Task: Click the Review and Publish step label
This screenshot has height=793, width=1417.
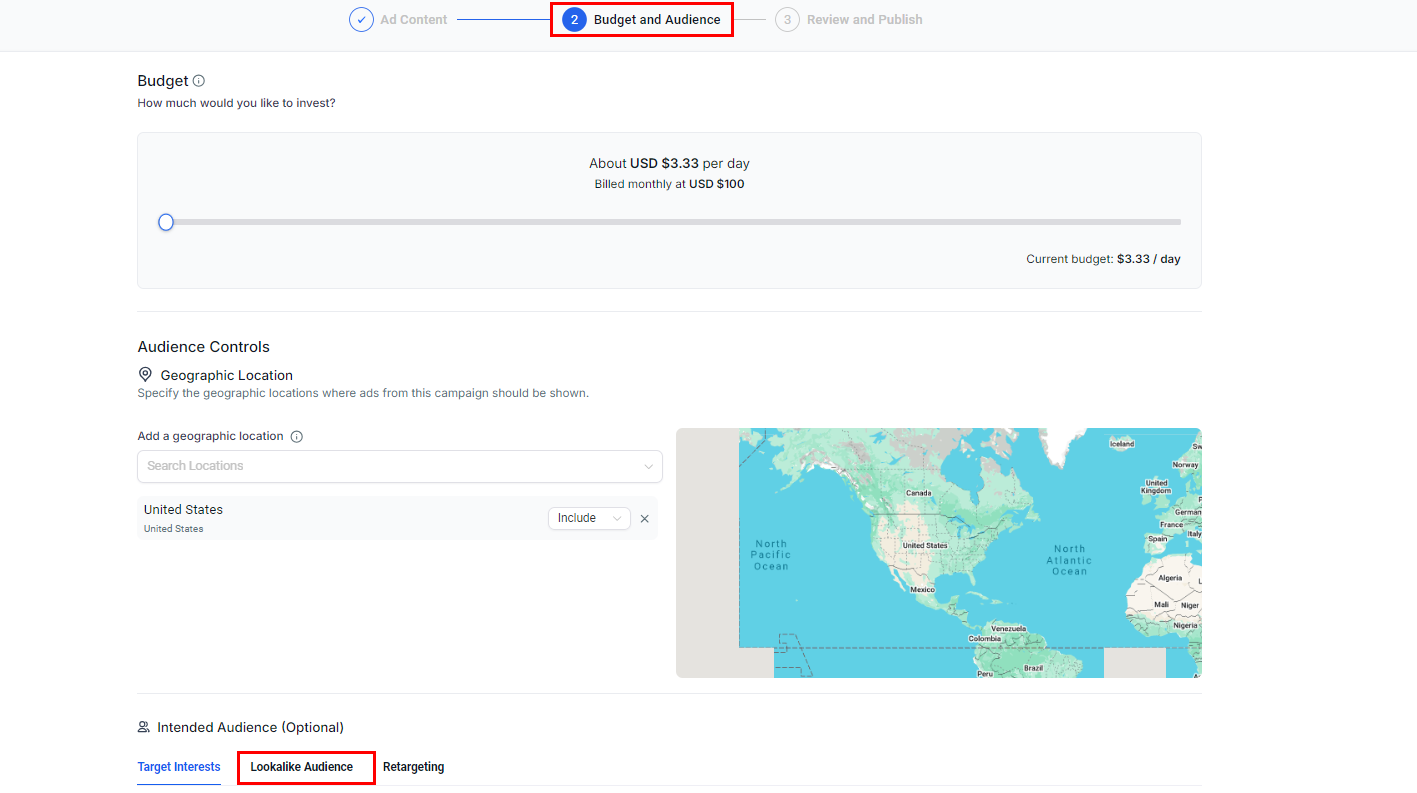Action: click(x=864, y=20)
